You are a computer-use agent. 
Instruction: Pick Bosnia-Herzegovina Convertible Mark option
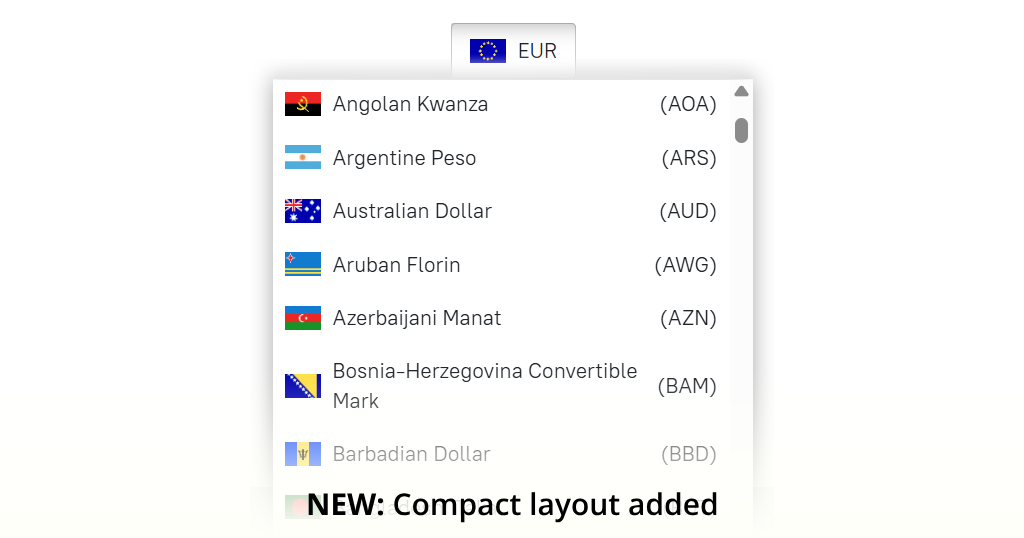pos(501,386)
